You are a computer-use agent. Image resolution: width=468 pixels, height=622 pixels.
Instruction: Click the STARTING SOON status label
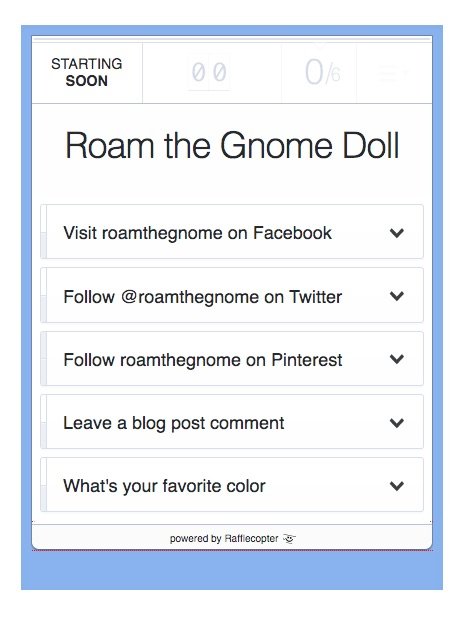(x=86, y=72)
